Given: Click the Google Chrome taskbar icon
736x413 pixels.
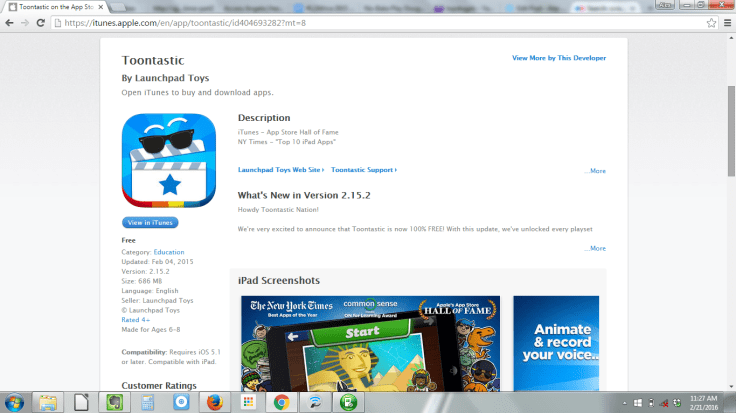Looking at the screenshot, I should tap(282, 402).
